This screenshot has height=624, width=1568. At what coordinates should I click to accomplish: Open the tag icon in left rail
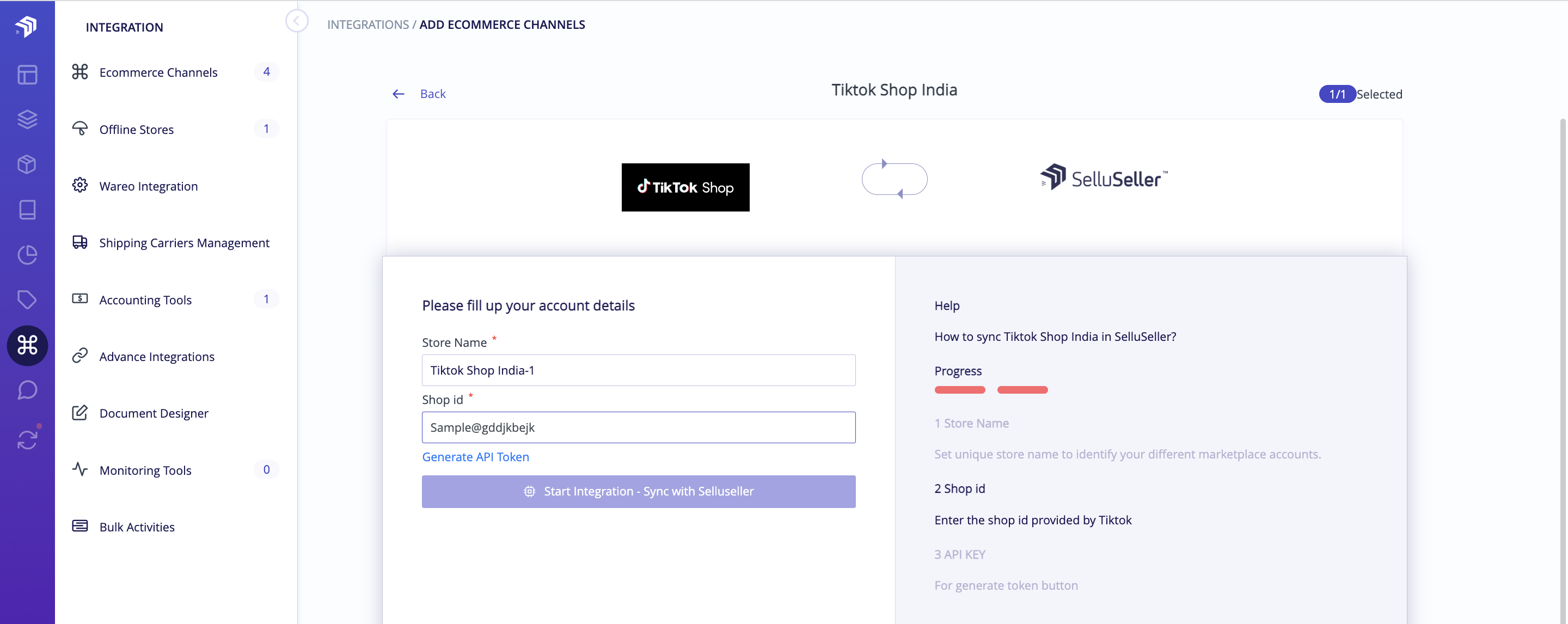tap(27, 299)
